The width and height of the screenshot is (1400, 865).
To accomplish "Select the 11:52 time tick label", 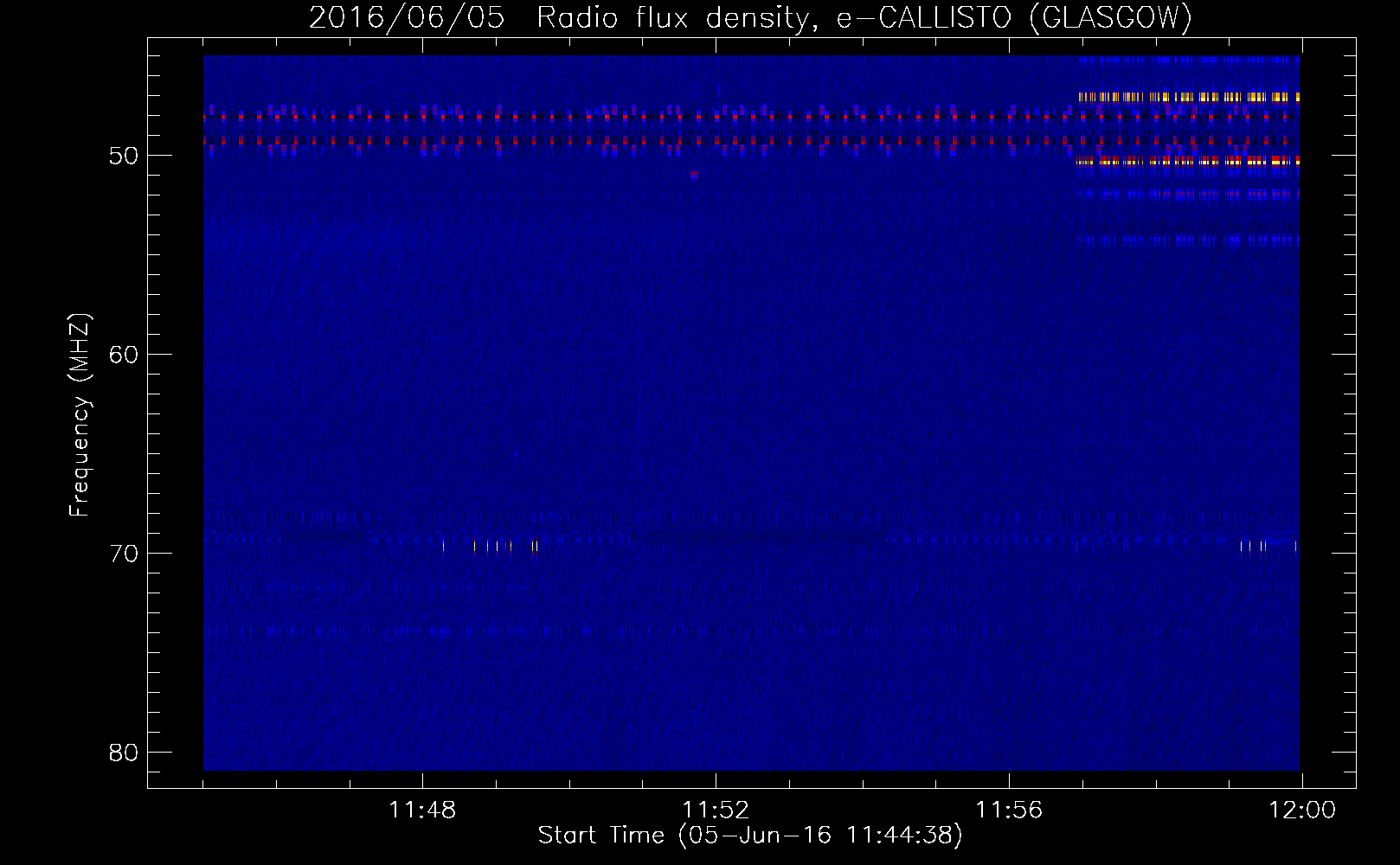I will [x=716, y=811].
